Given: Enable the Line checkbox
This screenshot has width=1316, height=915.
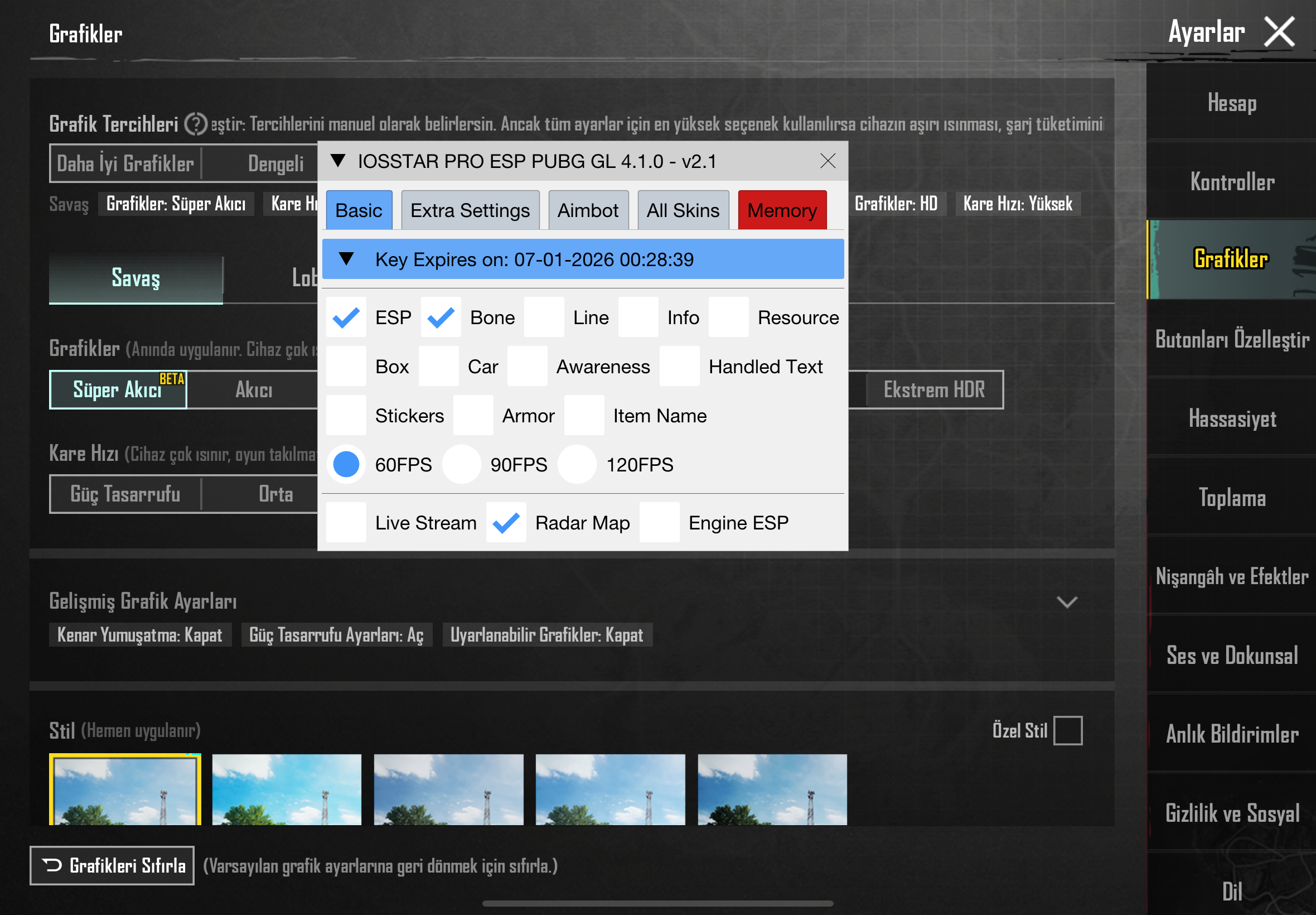Looking at the screenshot, I should [x=544, y=317].
